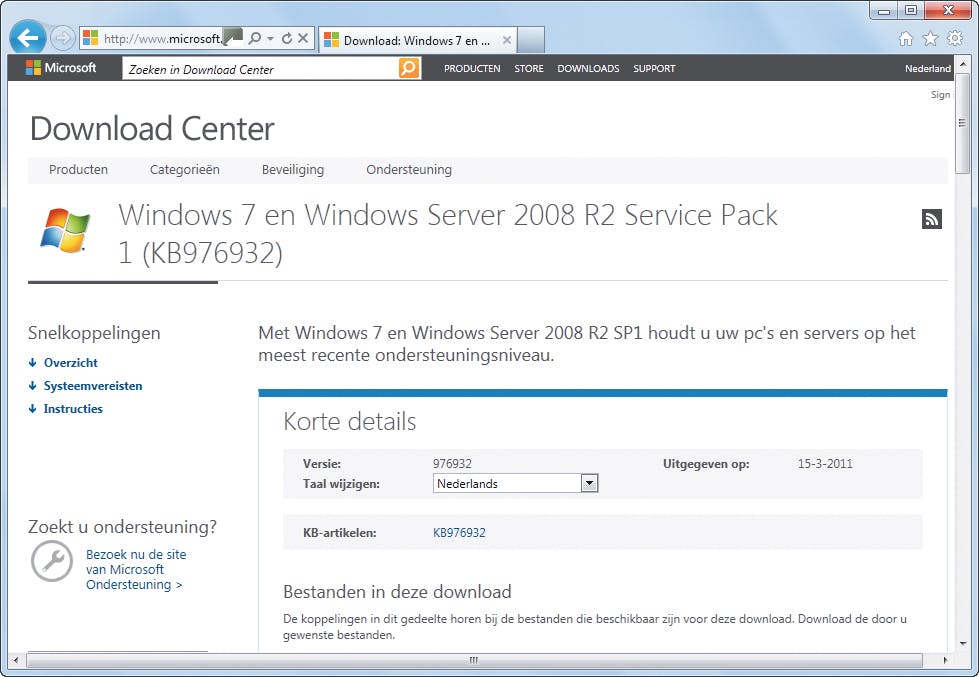Click the horizontal scrollbar thumb
This screenshot has height=677, width=979.
point(474,660)
